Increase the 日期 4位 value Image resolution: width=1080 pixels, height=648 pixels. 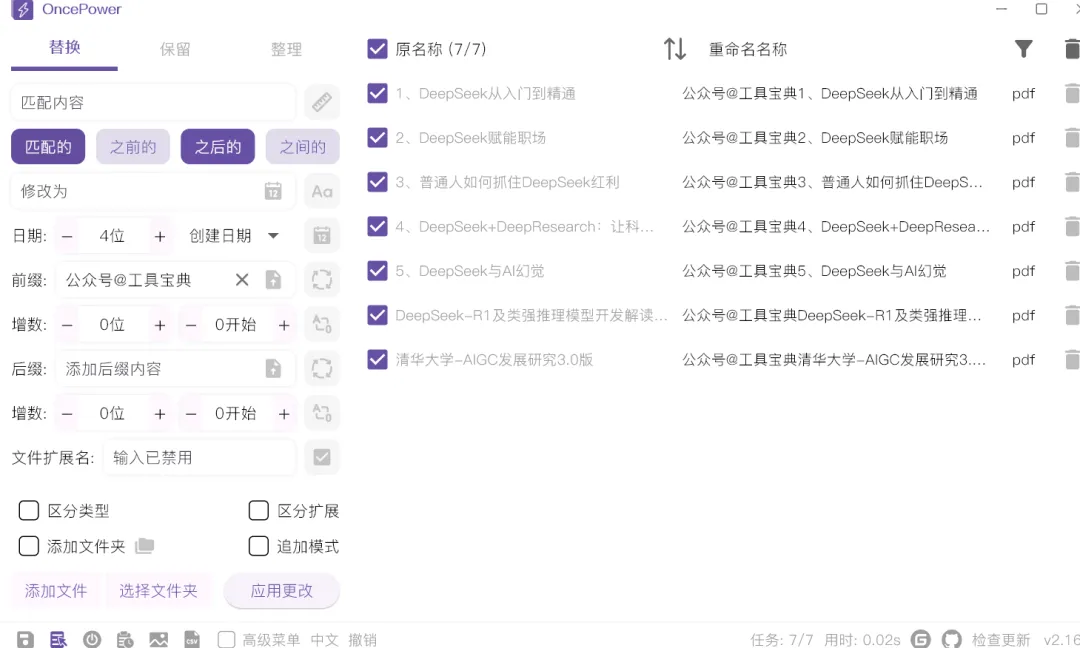(160, 236)
